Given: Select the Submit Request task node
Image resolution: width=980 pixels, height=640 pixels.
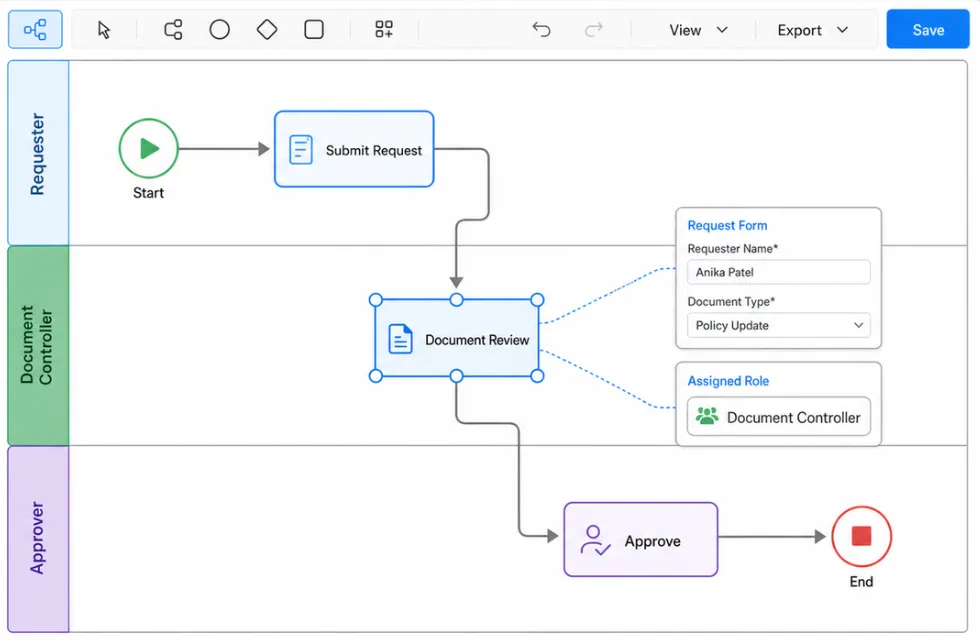Looking at the screenshot, I should 354,149.
